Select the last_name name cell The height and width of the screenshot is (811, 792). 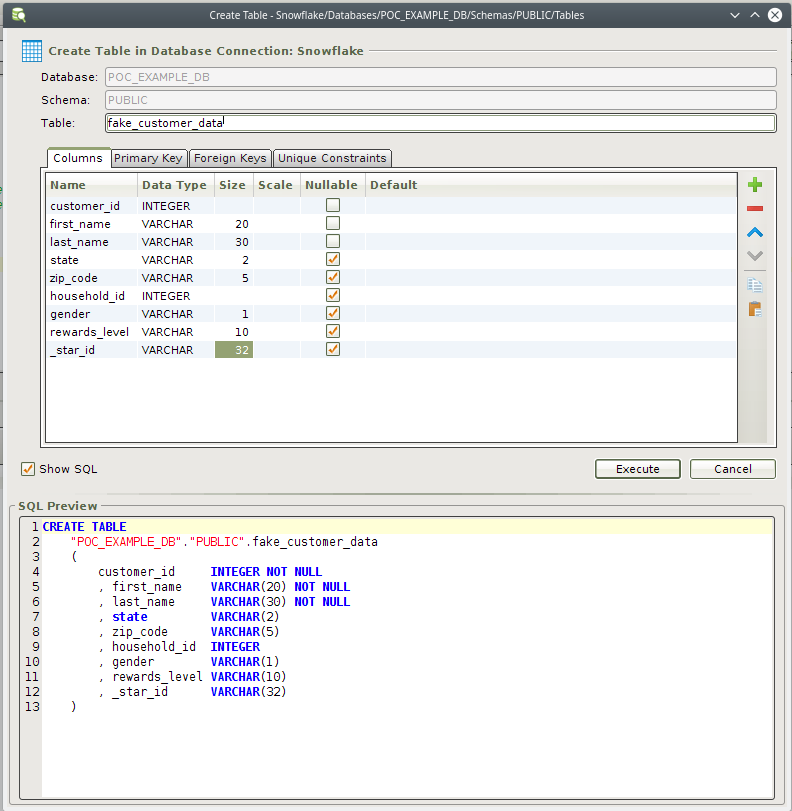click(x=92, y=242)
